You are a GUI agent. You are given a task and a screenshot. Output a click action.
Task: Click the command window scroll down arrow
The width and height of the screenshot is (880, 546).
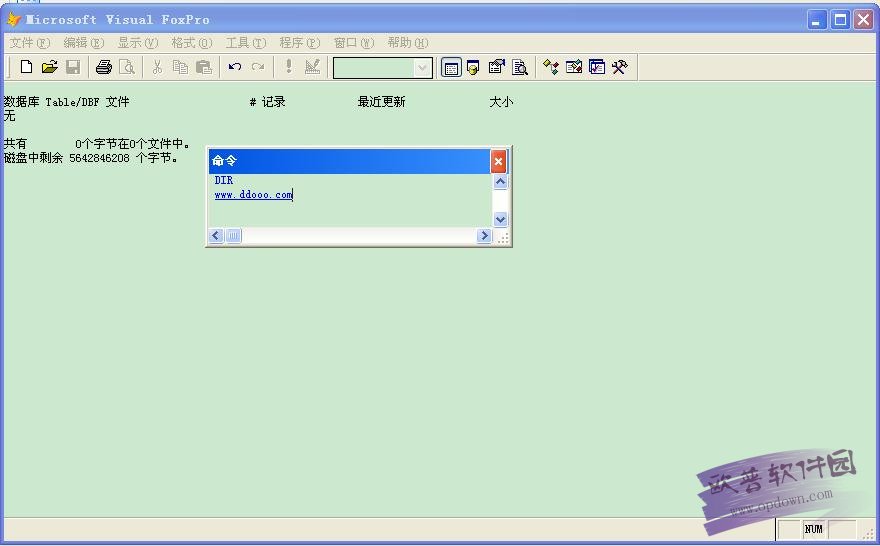pos(500,219)
